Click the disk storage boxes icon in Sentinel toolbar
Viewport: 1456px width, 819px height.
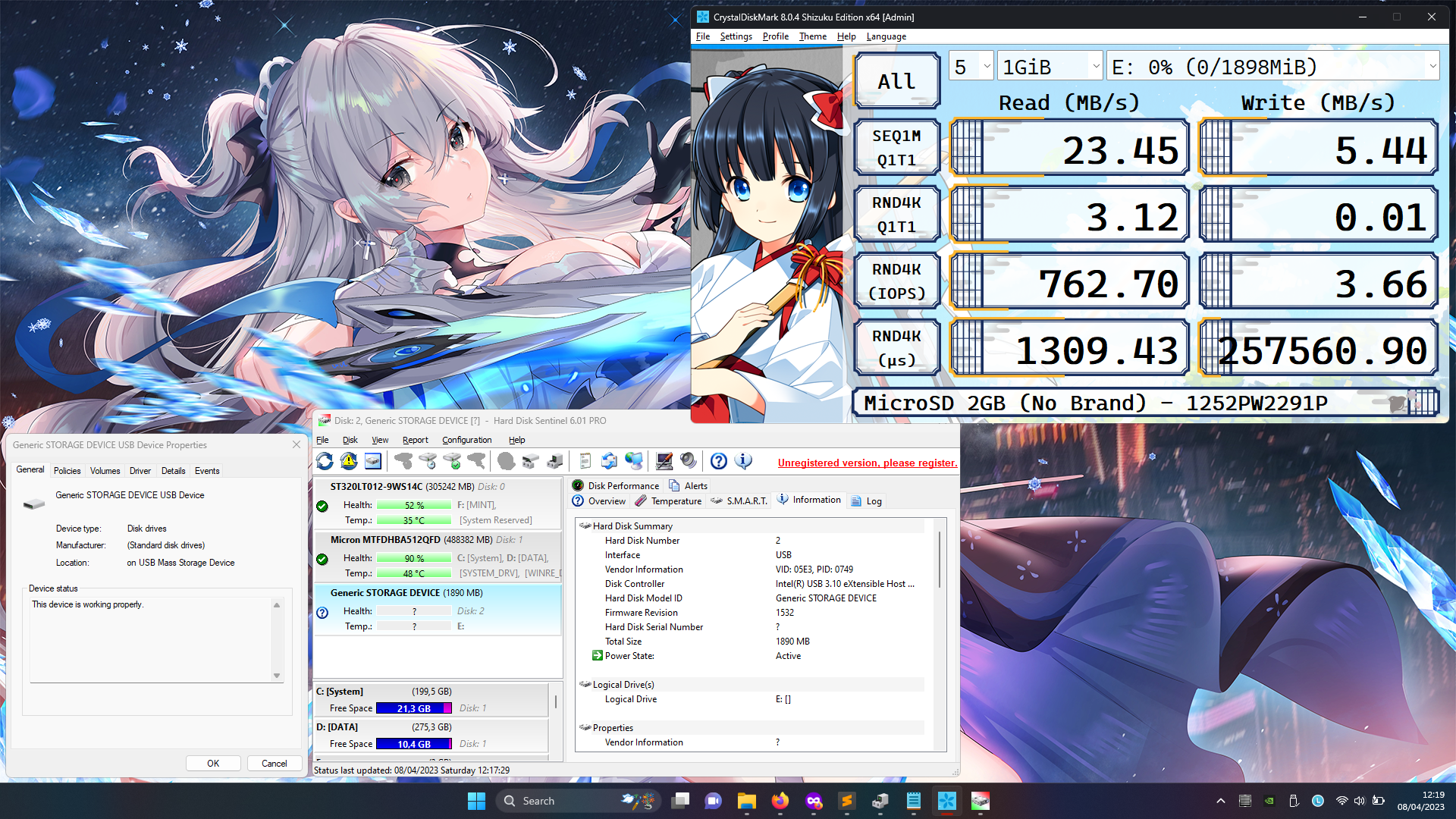531,461
